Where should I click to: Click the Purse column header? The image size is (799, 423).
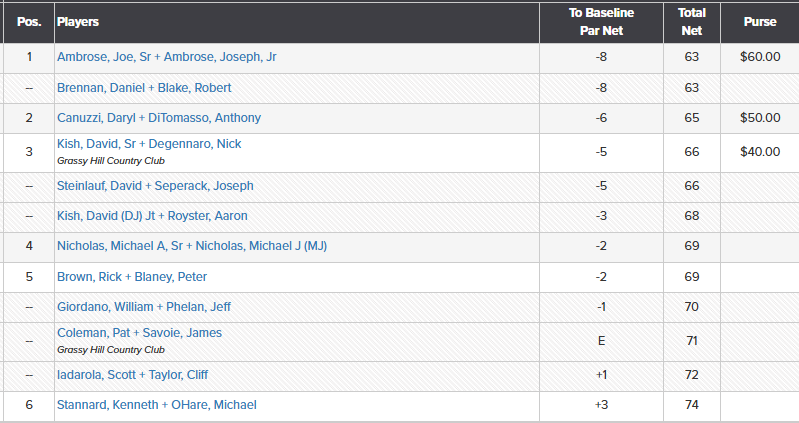[x=760, y=21]
